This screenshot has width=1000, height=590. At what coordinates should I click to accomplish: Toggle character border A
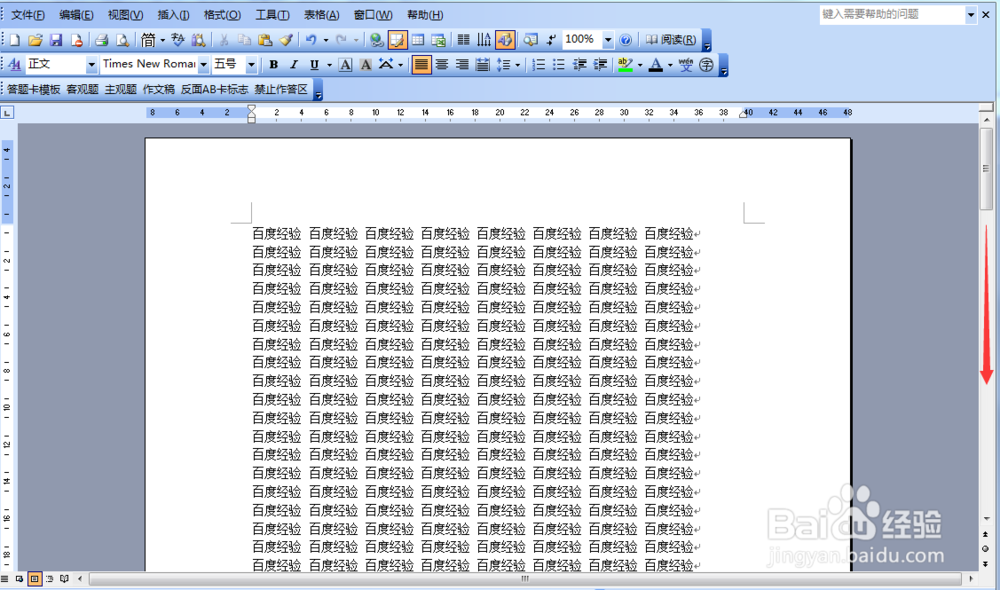pyautogui.click(x=345, y=64)
